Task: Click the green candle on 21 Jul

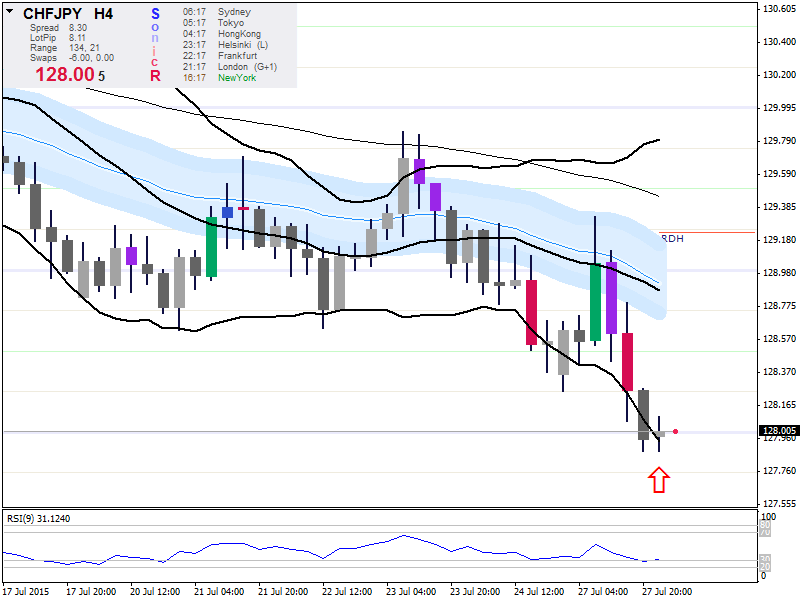Action: pos(212,246)
